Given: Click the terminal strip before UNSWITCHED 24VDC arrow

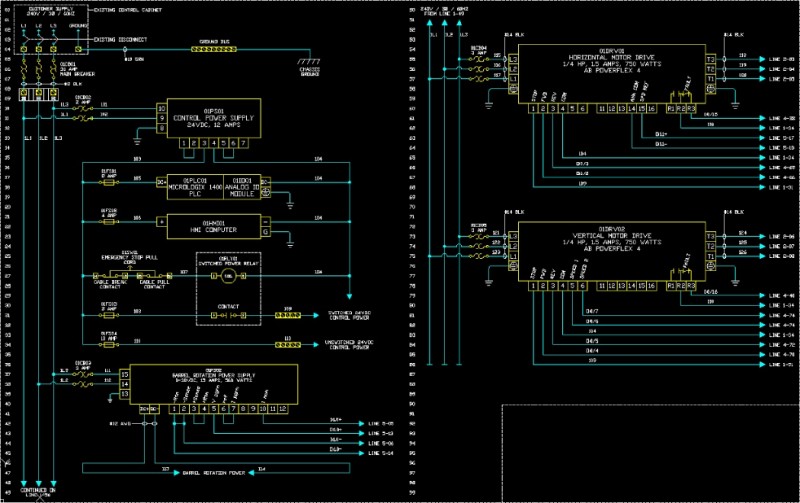Looking at the screenshot, I should [x=288, y=345].
